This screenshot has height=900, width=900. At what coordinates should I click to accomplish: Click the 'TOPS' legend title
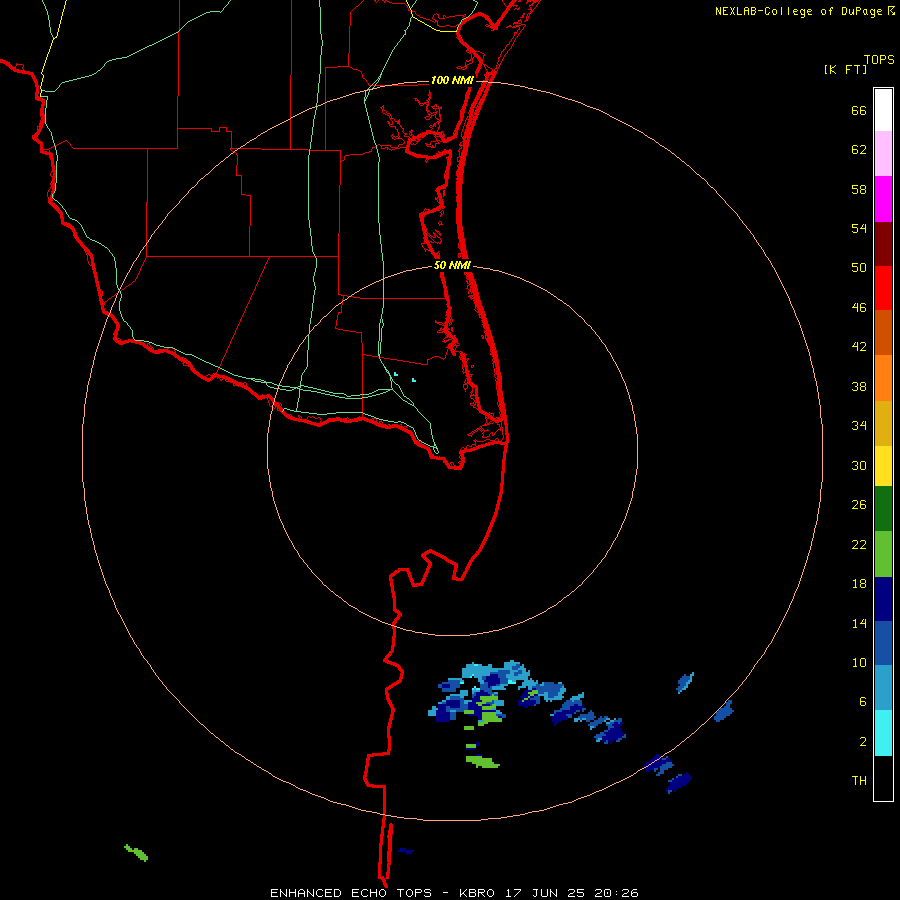point(879,59)
